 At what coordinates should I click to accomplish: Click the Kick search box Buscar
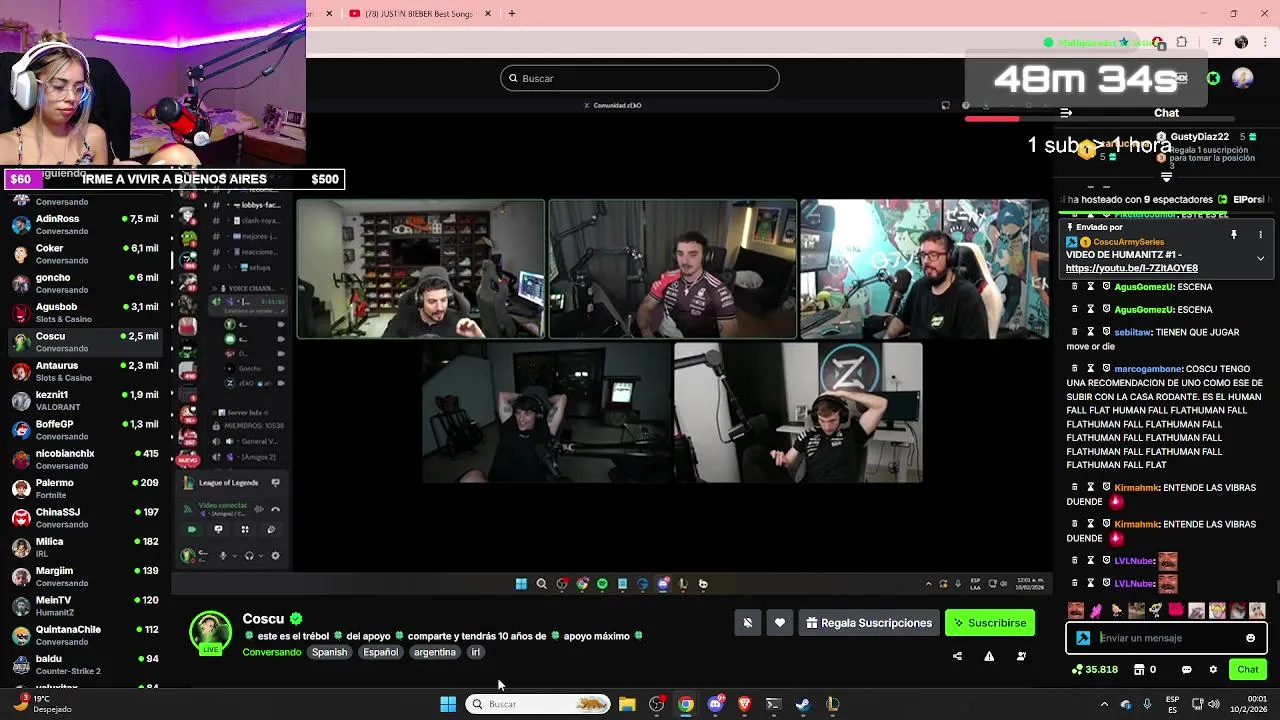click(x=640, y=78)
